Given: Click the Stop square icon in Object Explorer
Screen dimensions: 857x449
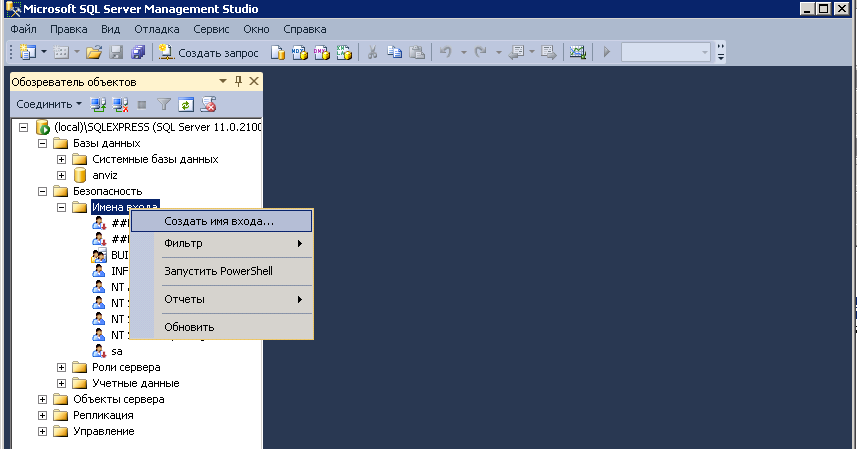Looking at the screenshot, I should coord(142,104).
